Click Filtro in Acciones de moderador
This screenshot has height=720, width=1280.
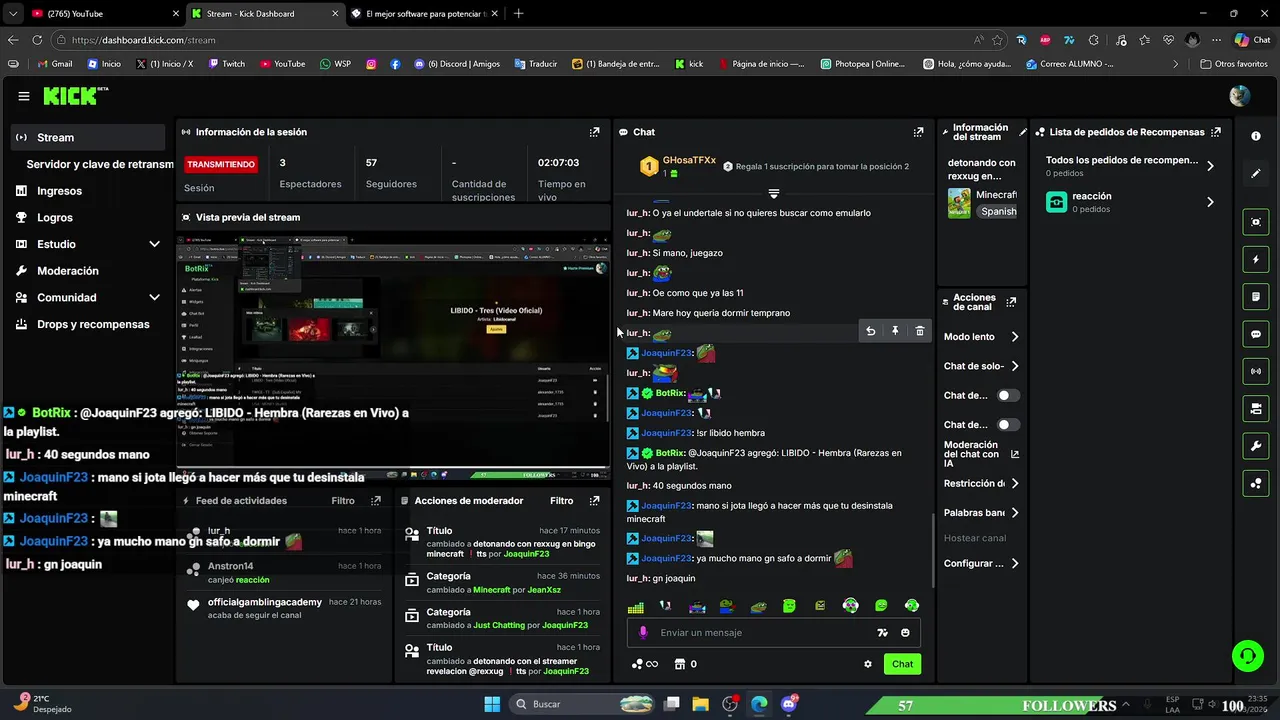[561, 501]
